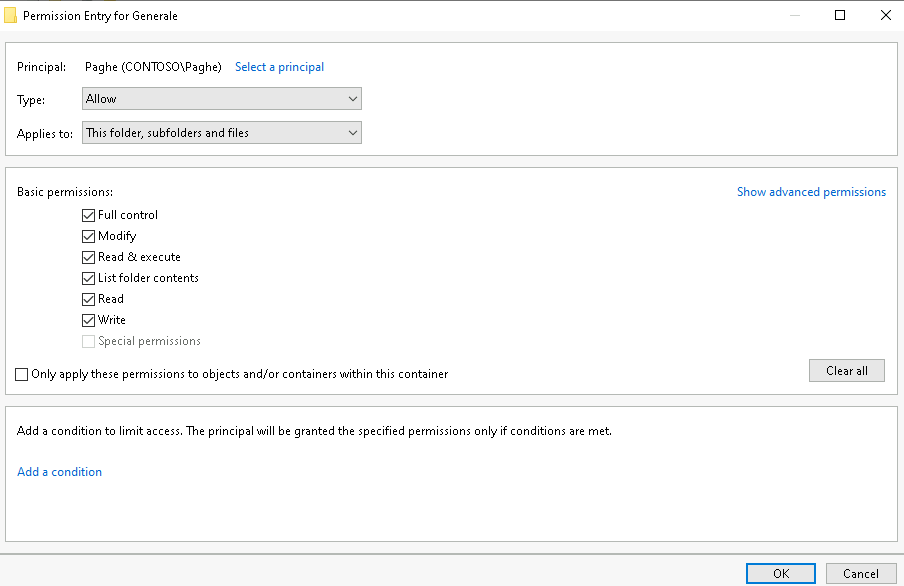The width and height of the screenshot is (904, 586).
Task: Click the Principal: label
Action: 42,67
